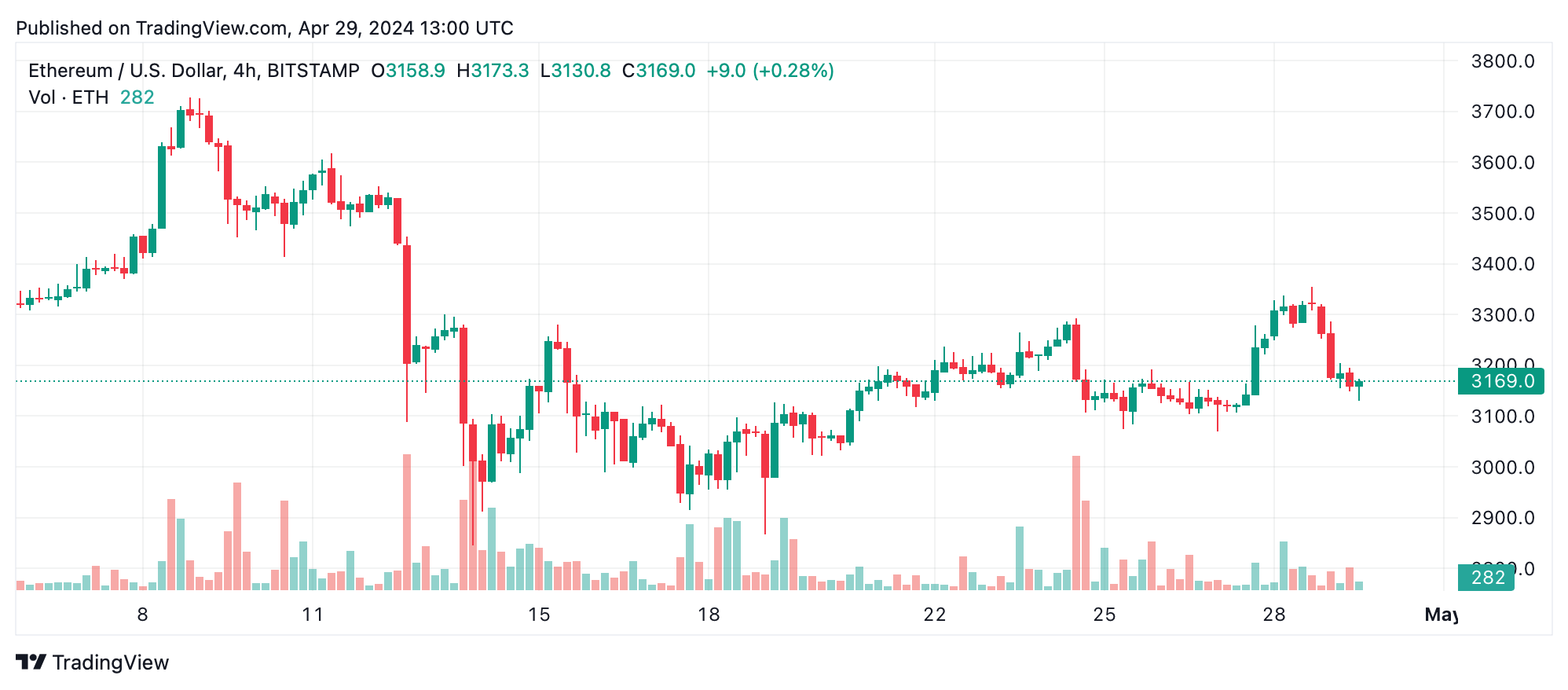
Task: Click the 3800.0 price axis label
Action: [x=1502, y=61]
